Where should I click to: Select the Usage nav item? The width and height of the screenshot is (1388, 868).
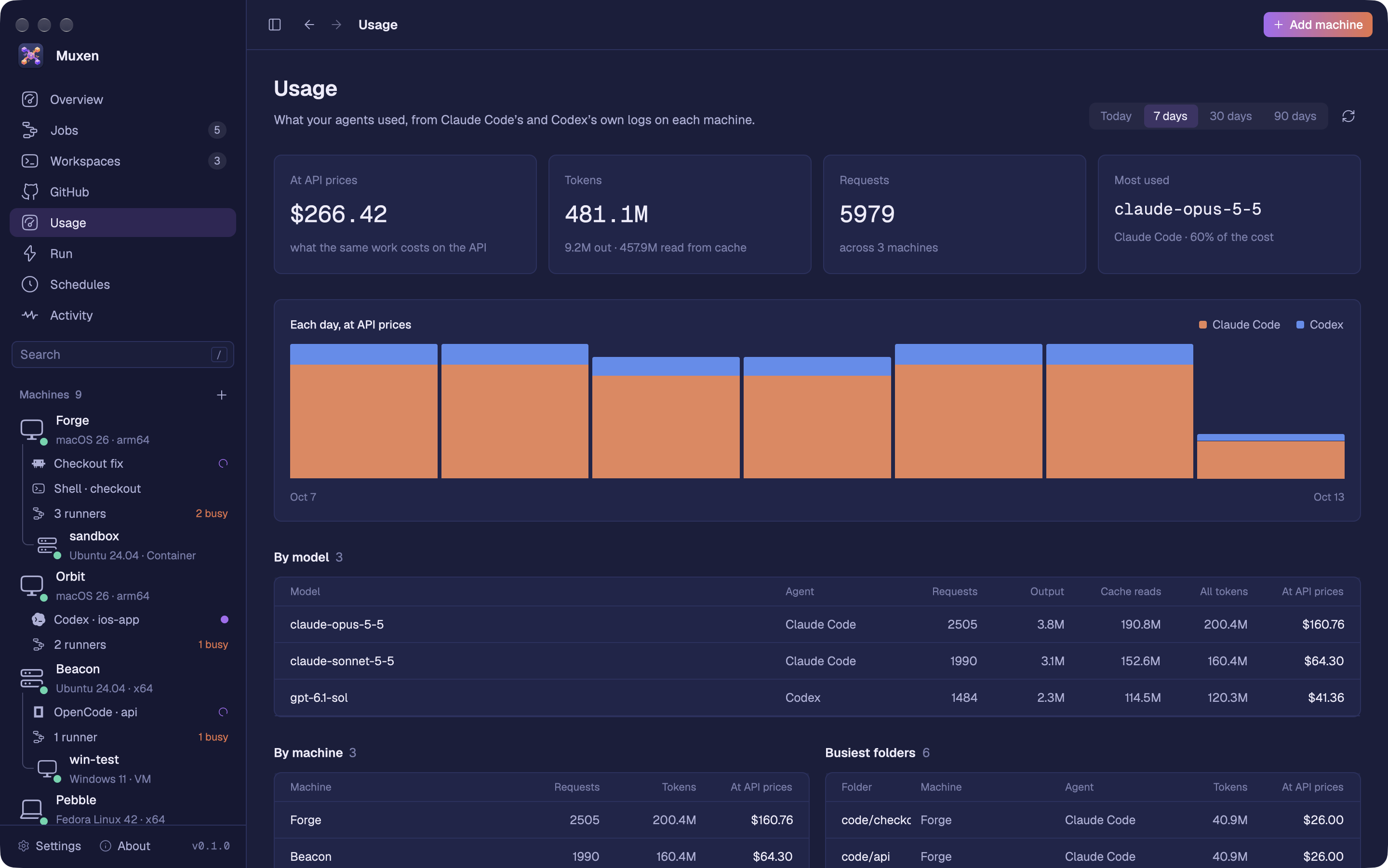point(123,223)
